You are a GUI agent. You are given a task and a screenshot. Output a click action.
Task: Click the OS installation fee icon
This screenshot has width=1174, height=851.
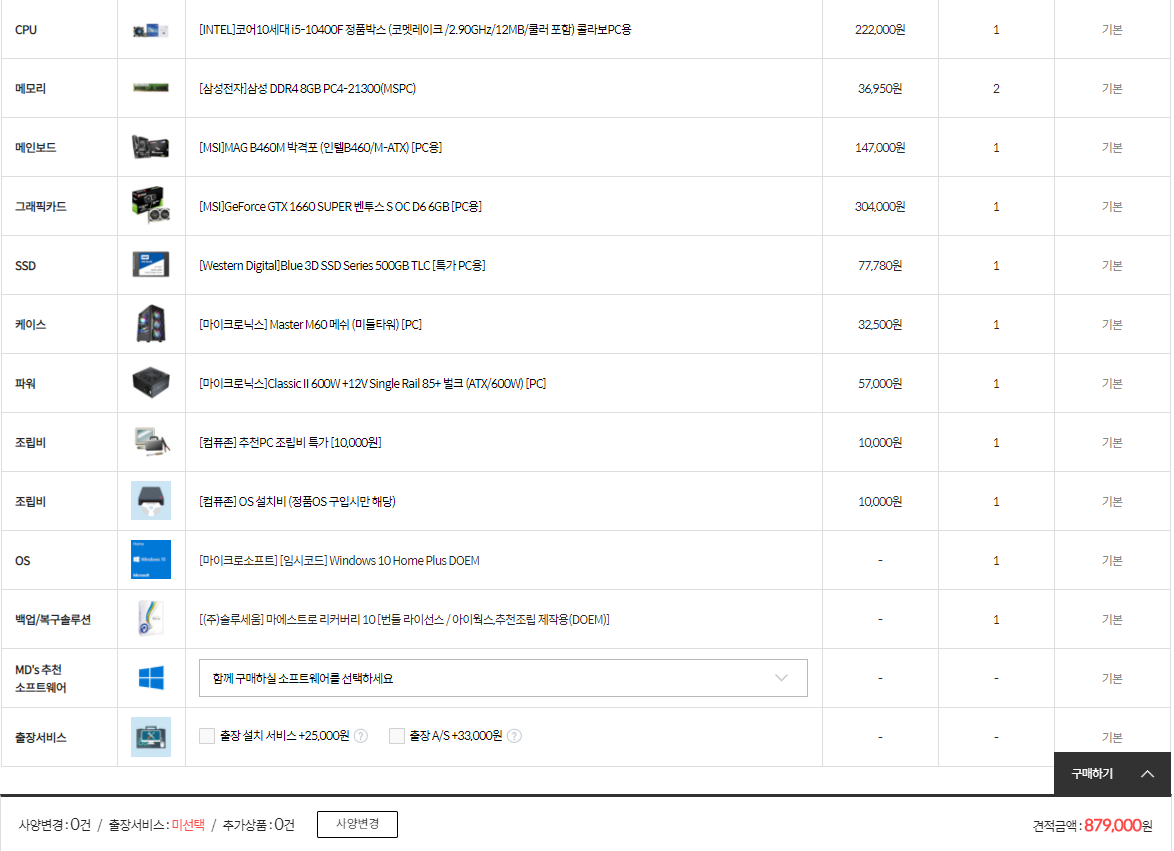click(150, 501)
